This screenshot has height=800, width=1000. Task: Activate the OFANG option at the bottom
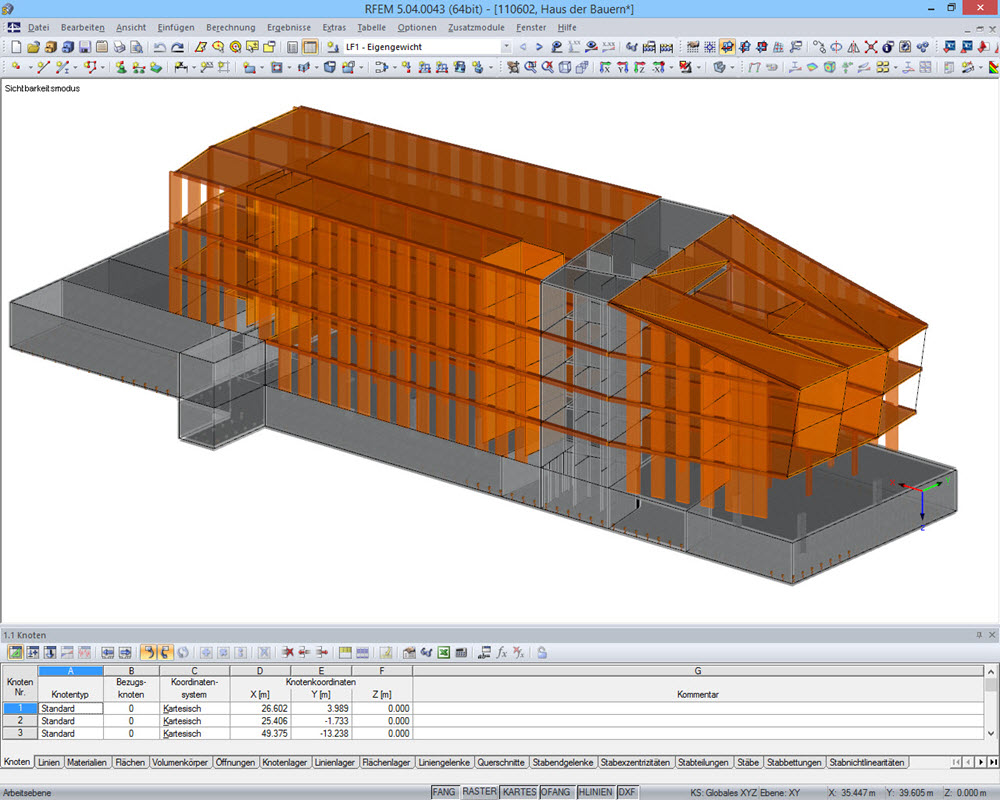tap(554, 791)
